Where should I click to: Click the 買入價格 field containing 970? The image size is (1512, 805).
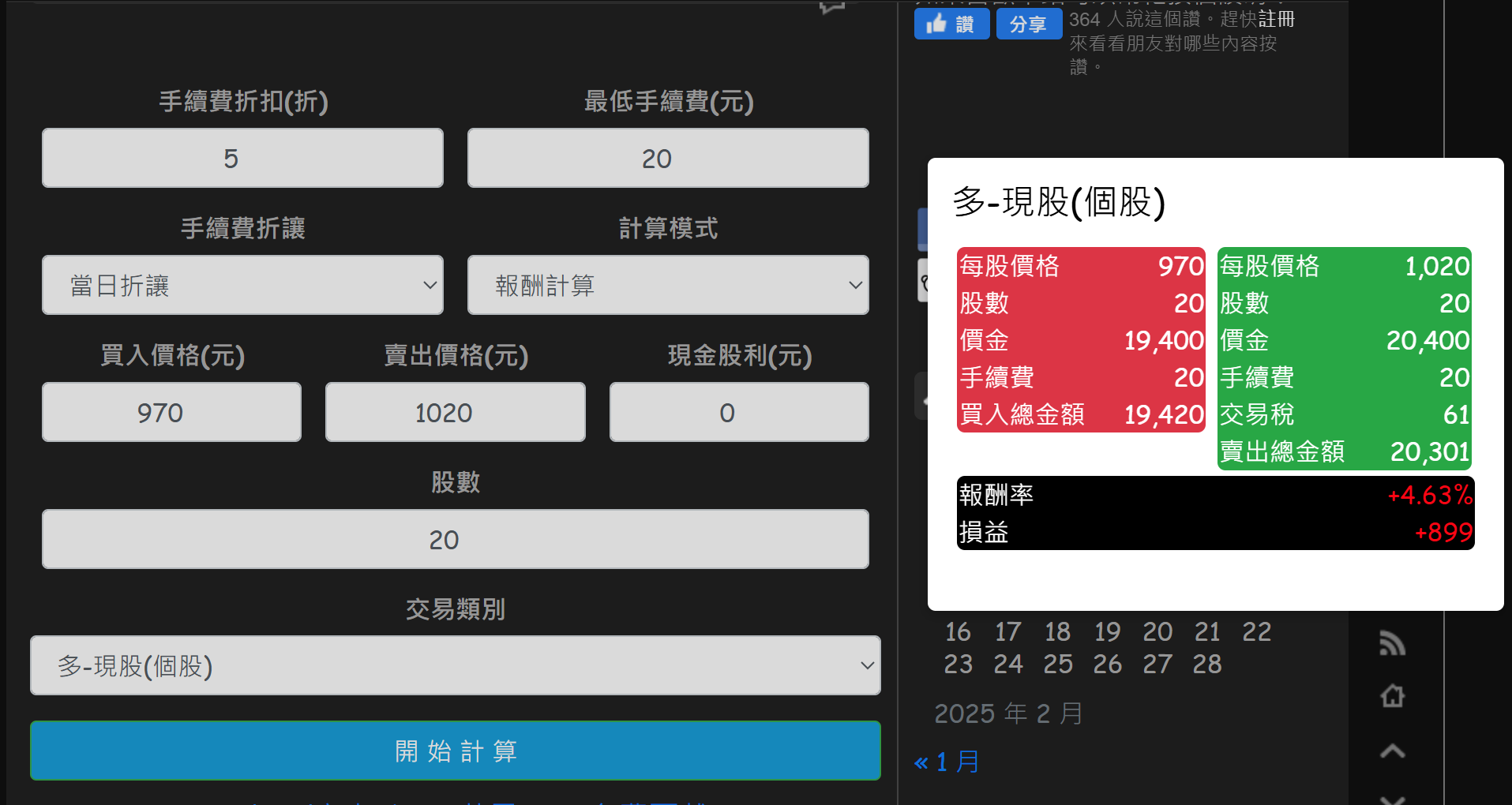tap(171, 412)
